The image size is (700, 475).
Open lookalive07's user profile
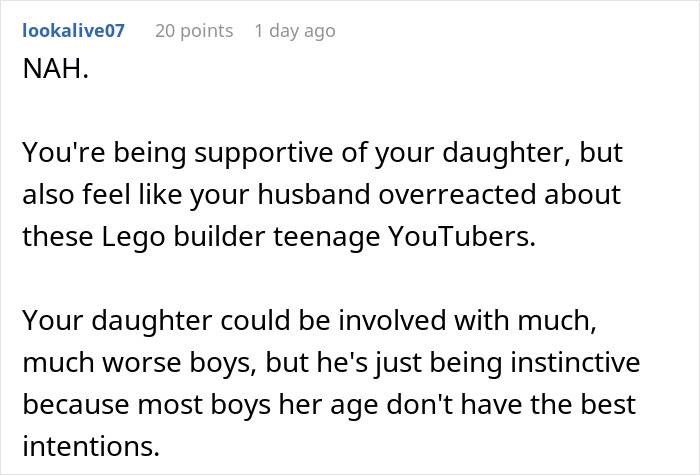pyautogui.click(x=73, y=31)
